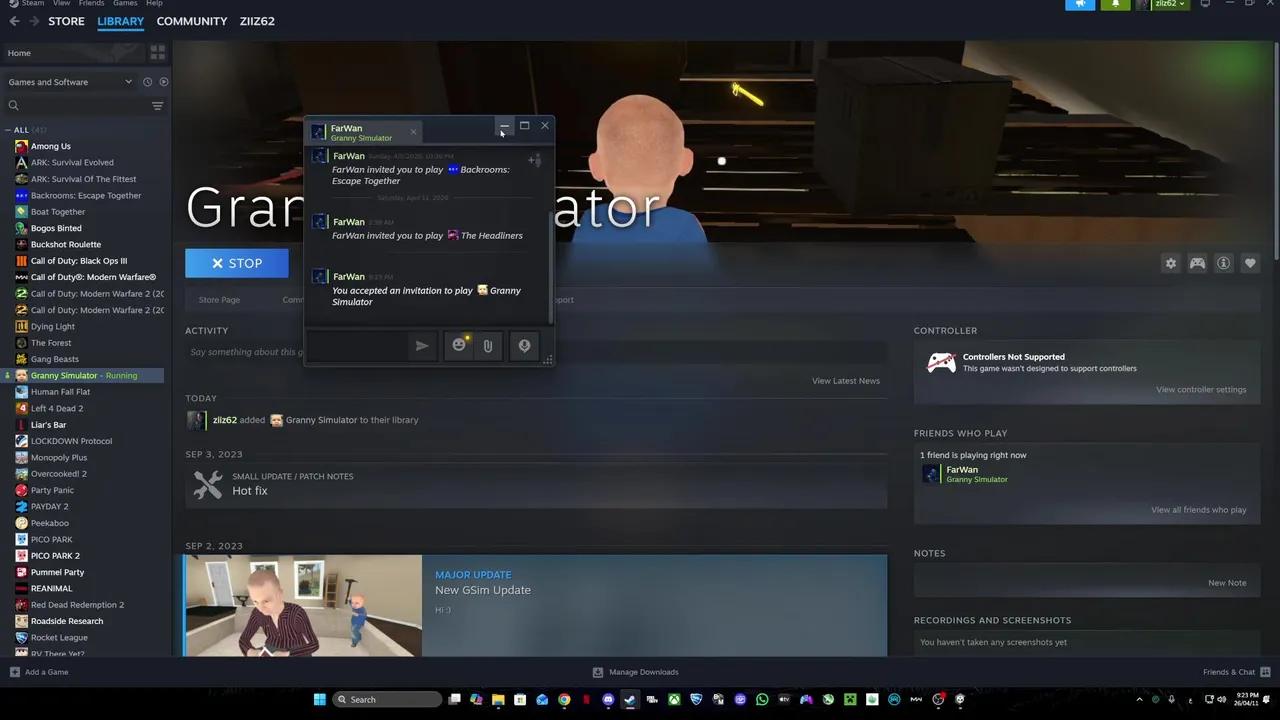Image resolution: width=1280 pixels, height=720 pixels.
Task: Enter Big Picture mode monitor icon
Action: [1205, 4]
